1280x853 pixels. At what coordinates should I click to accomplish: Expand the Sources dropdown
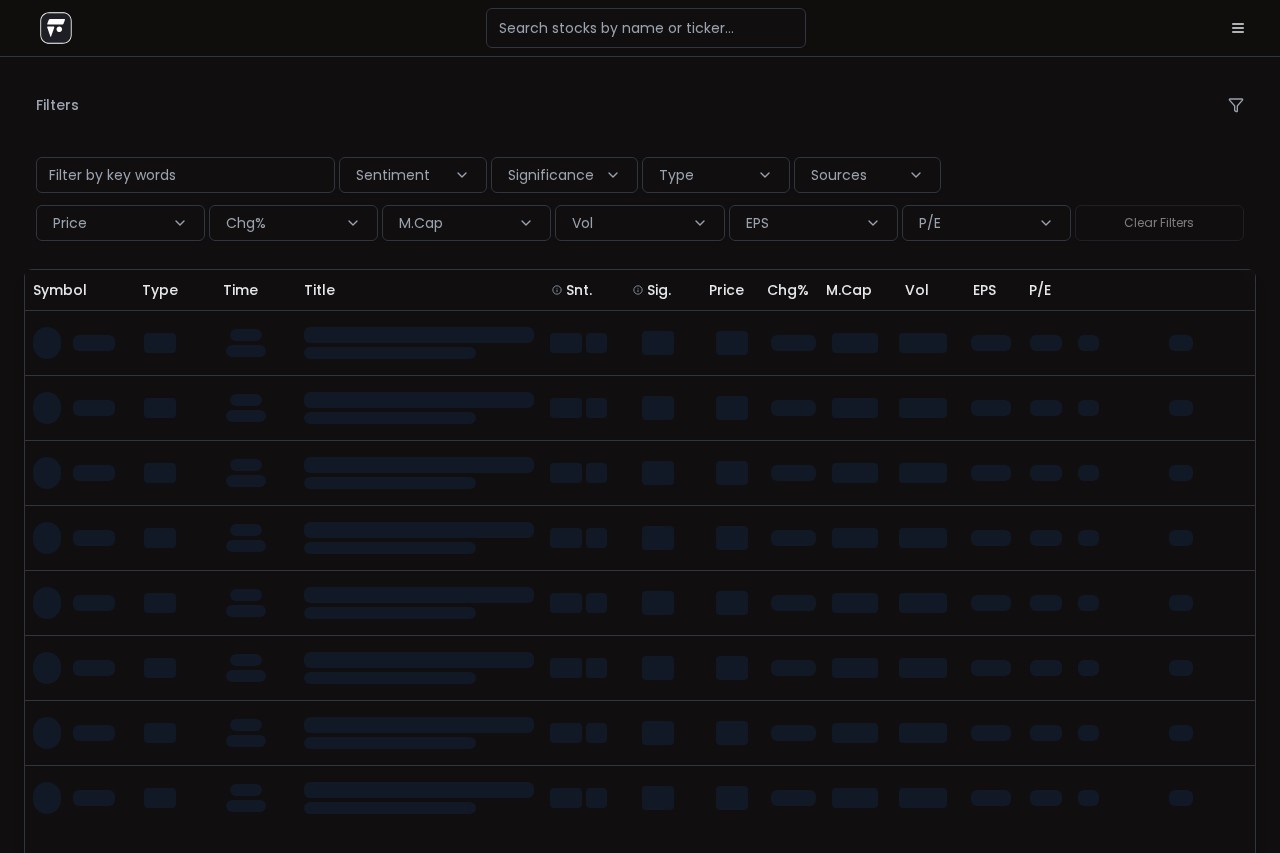tap(867, 175)
